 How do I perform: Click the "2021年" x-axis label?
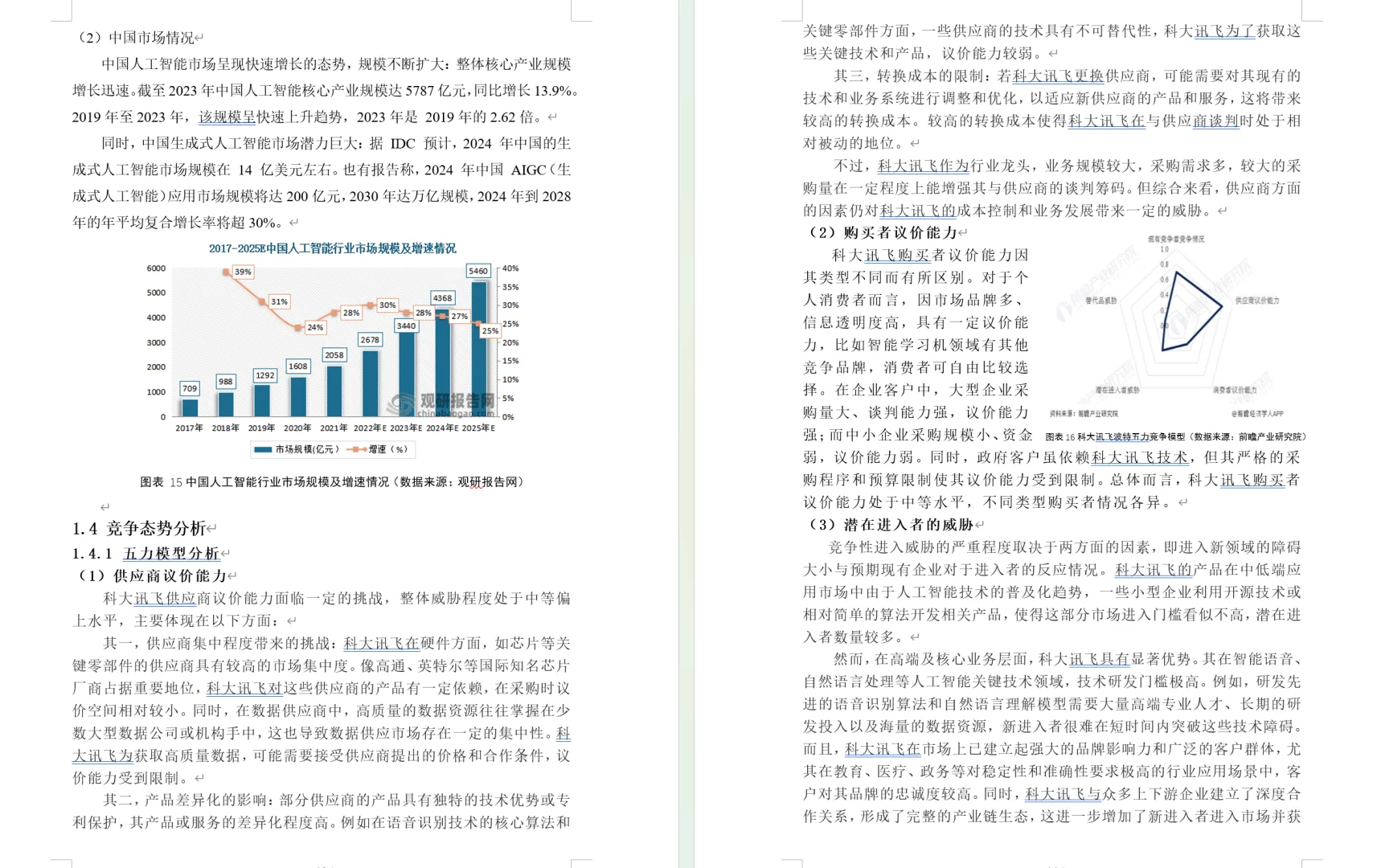[x=334, y=428]
